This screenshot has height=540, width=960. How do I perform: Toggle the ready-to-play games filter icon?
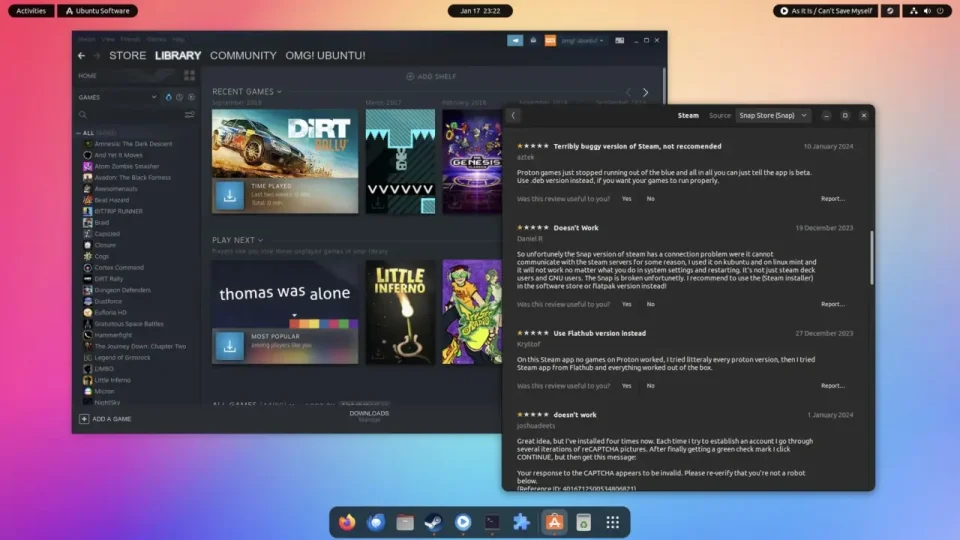[x=168, y=97]
